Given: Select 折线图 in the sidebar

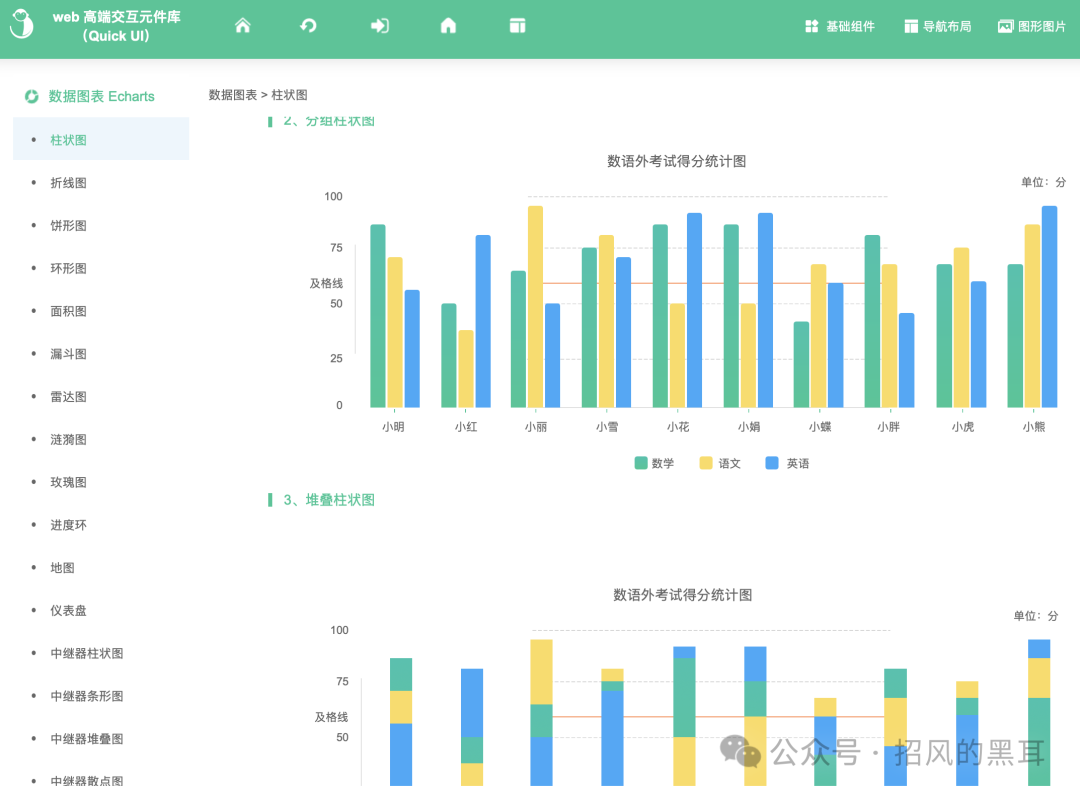Looking at the screenshot, I should pyautogui.click(x=68, y=182).
